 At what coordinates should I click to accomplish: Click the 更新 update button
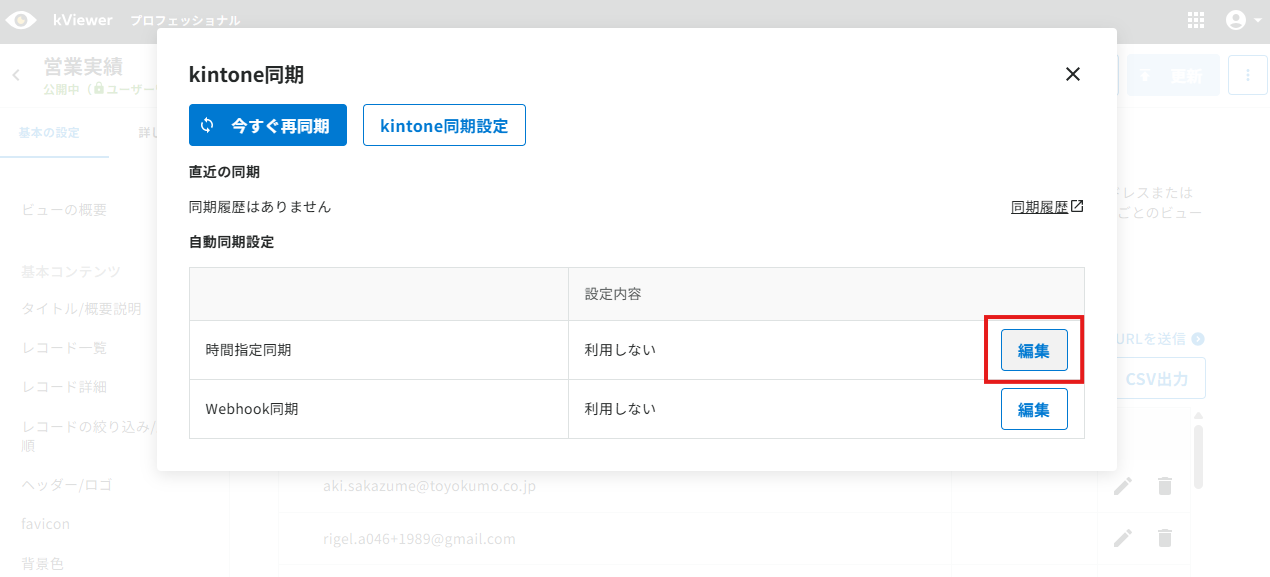pyautogui.click(x=1174, y=75)
